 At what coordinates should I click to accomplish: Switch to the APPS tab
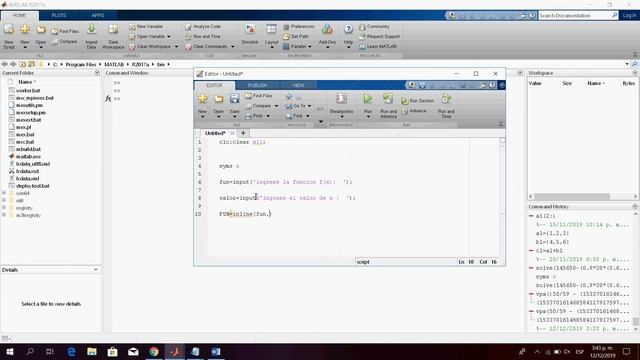98,15
